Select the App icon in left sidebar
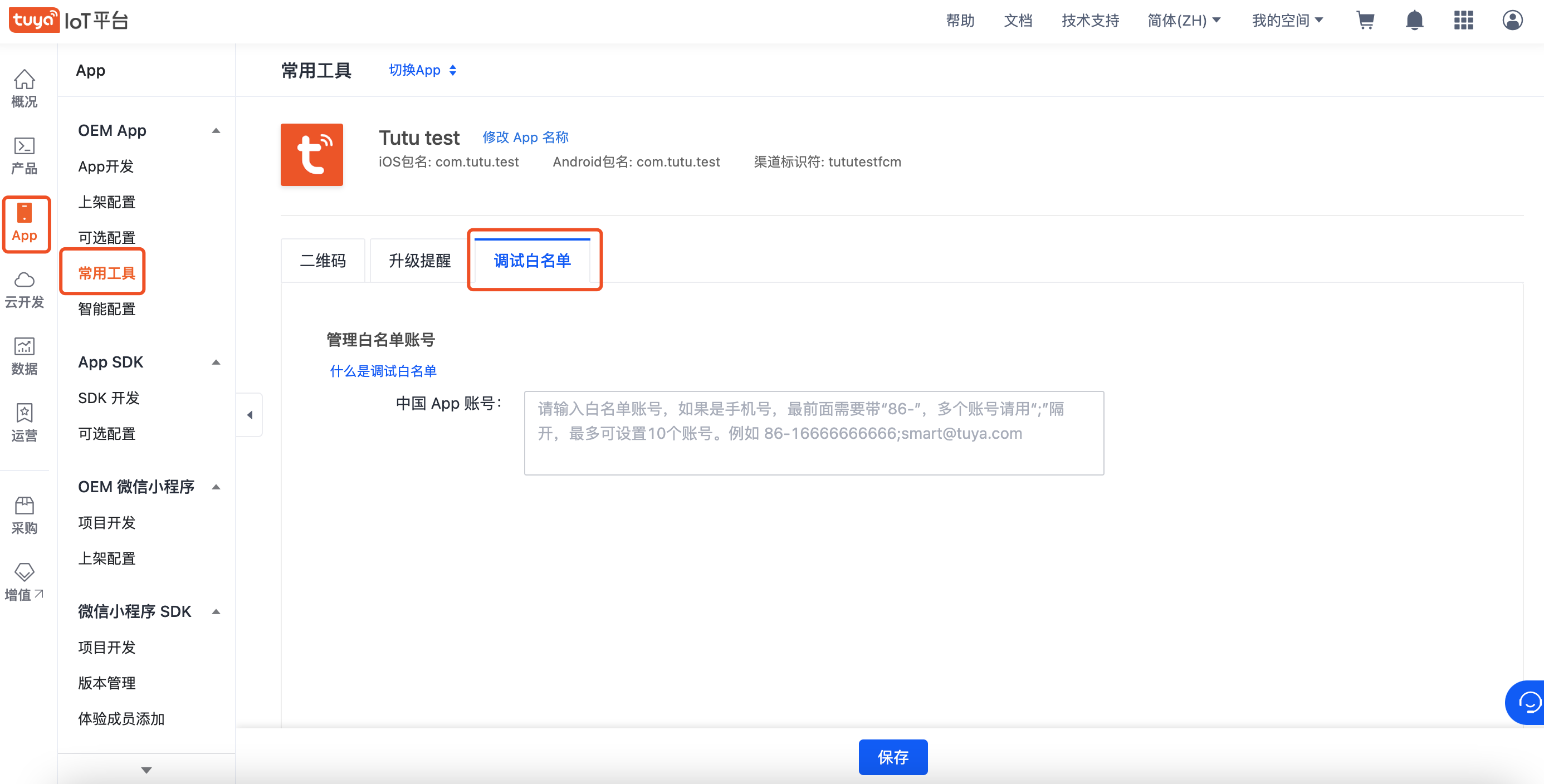This screenshot has height=784, width=1544. point(24,223)
